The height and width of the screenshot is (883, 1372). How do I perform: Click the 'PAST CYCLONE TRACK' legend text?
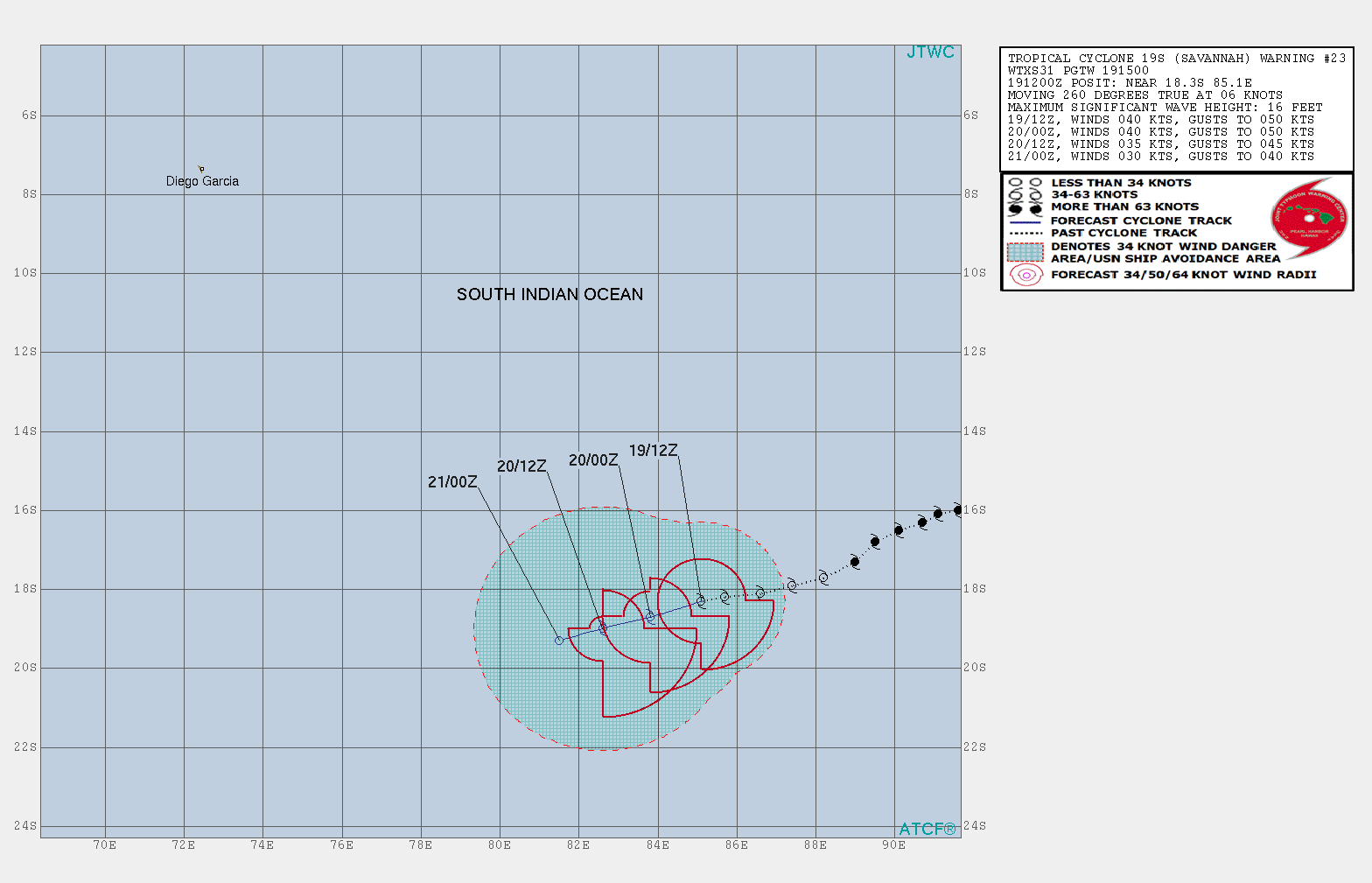(x=1123, y=234)
